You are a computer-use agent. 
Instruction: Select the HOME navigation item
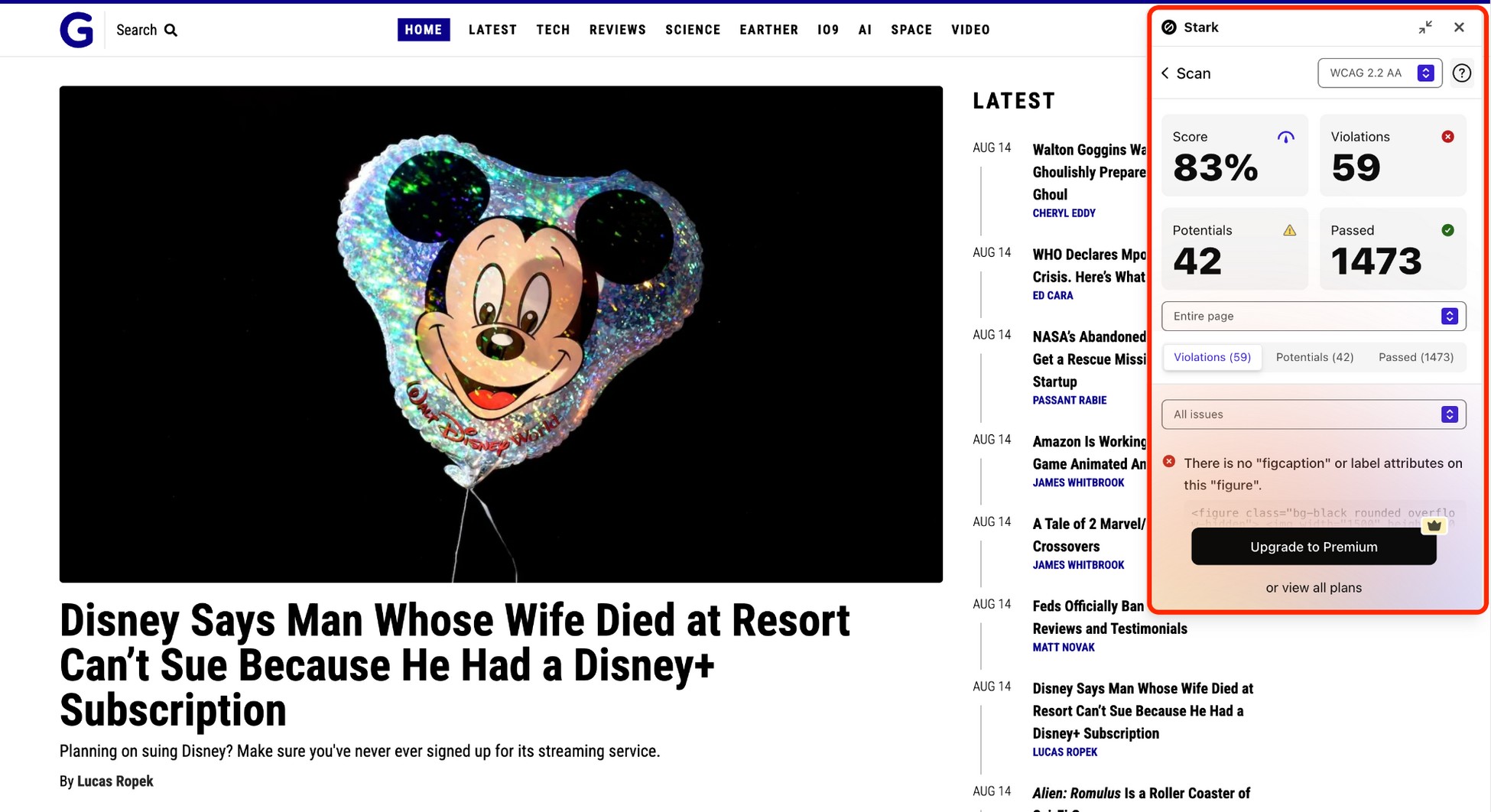click(424, 30)
